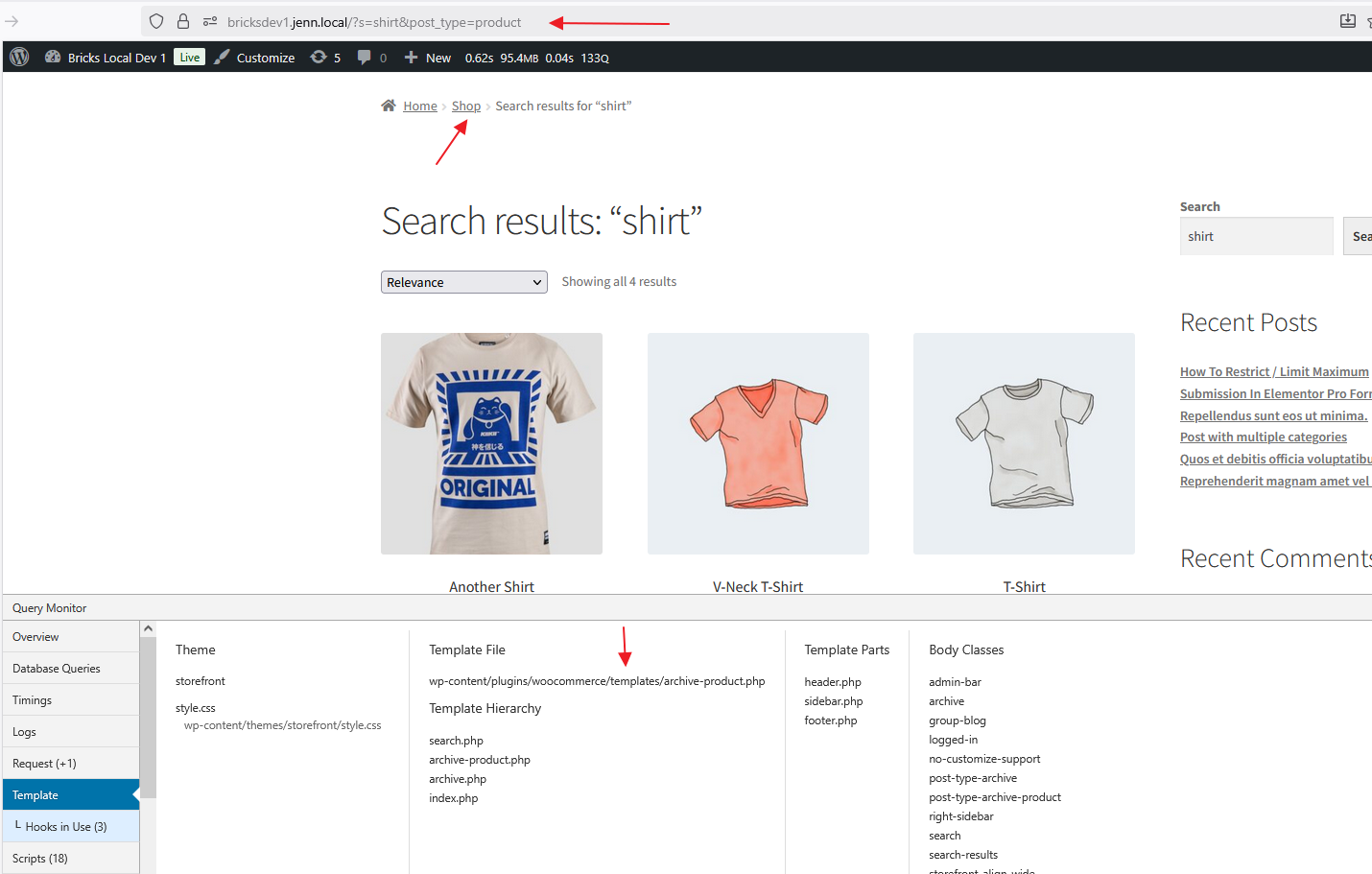The width and height of the screenshot is (1372, 874).
Task: Open the browser downloads icon
Action: pos(1347,21)
